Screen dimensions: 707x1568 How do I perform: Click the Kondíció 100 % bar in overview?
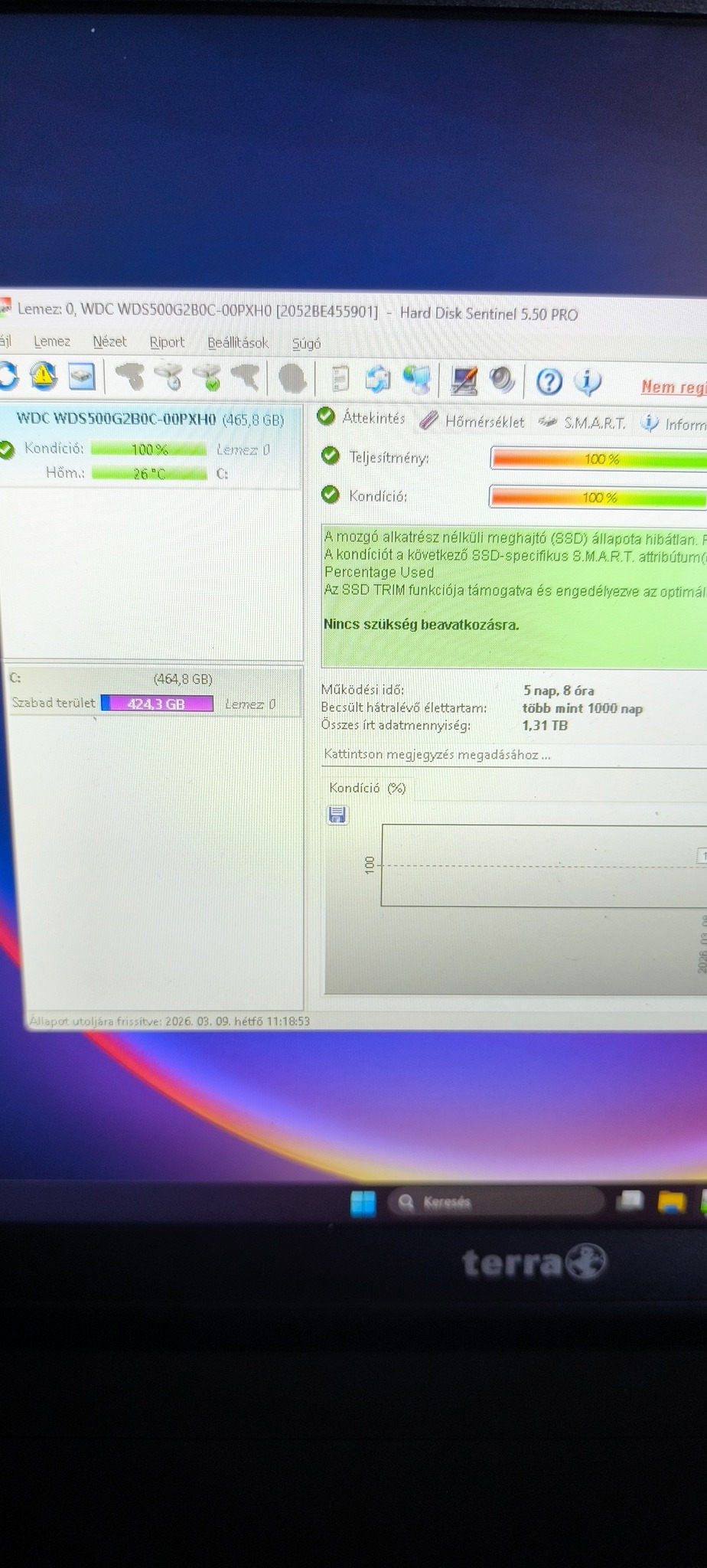tap(598, 498)
